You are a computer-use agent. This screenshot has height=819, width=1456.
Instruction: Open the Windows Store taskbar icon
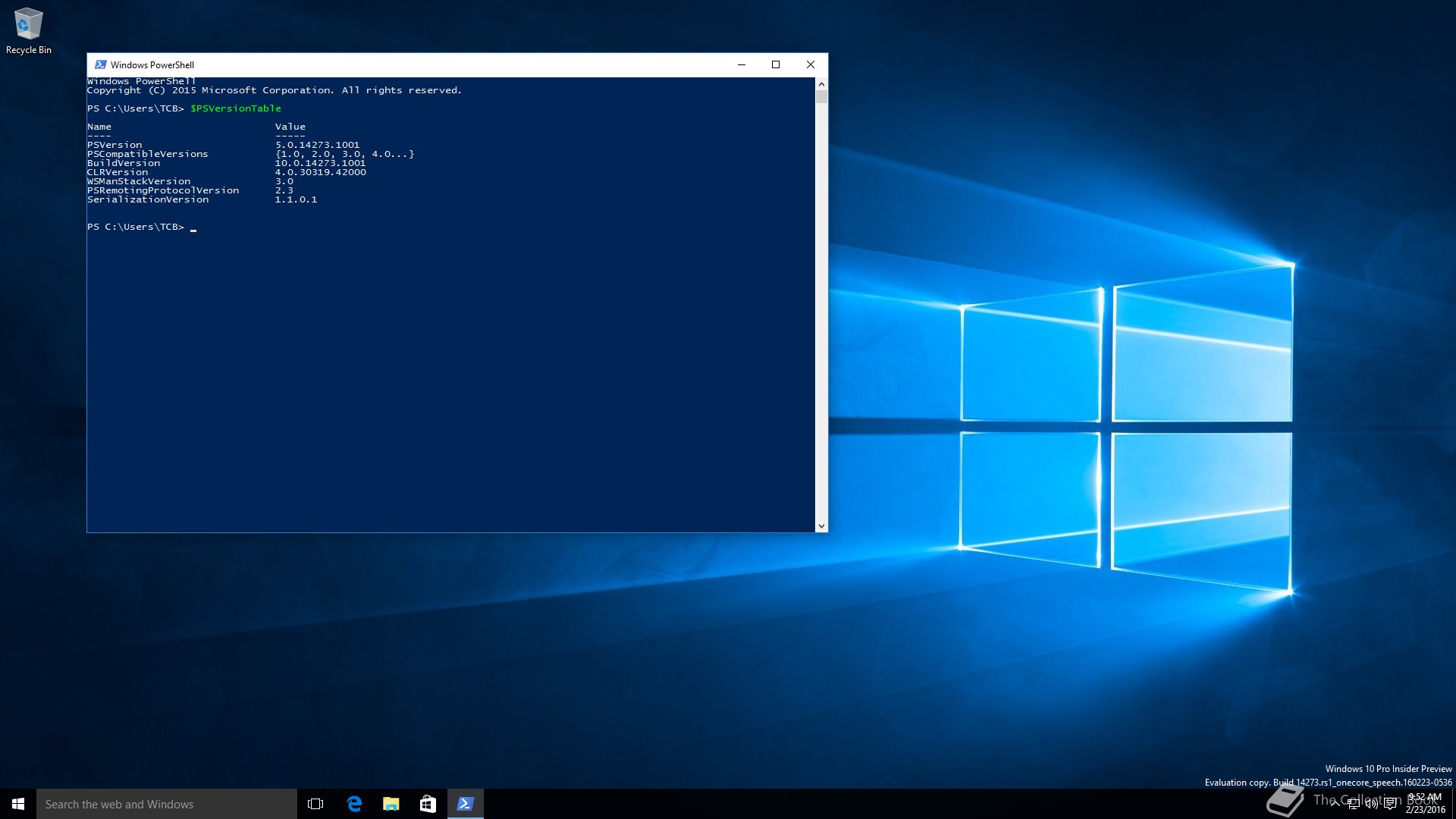click(x=428, y=804)
